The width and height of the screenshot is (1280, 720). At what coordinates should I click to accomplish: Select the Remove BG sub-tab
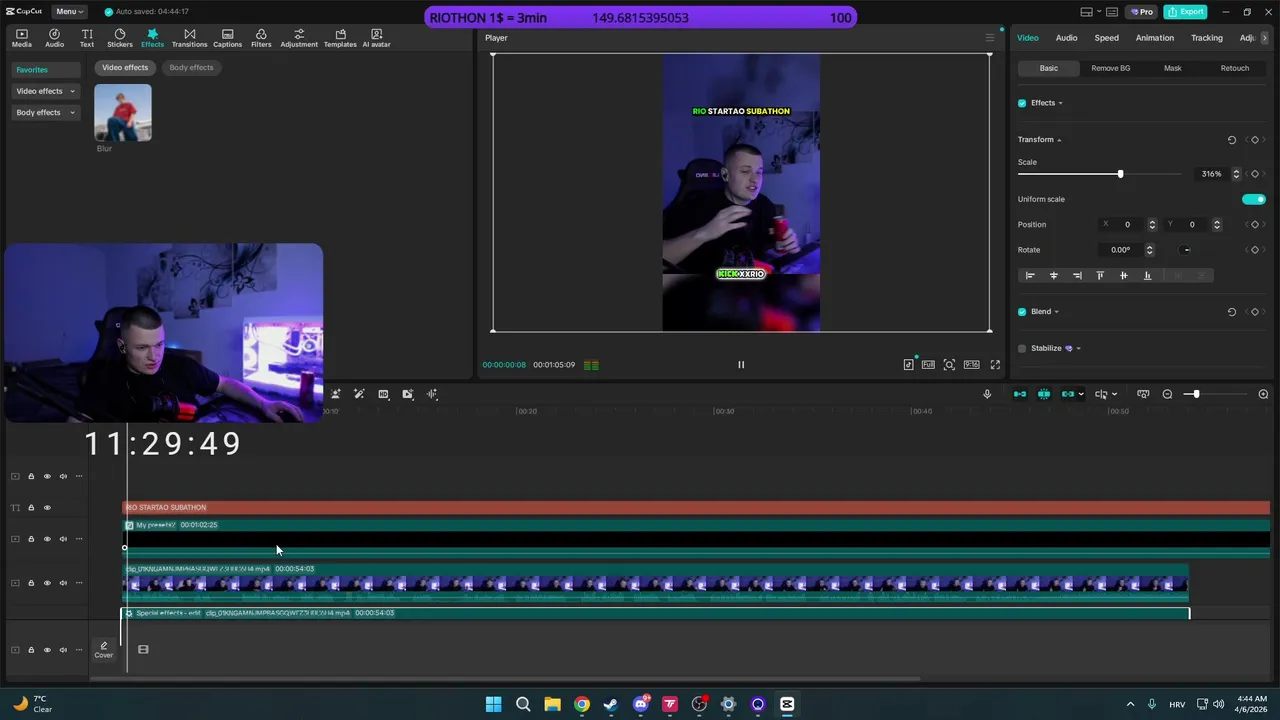1110,68
